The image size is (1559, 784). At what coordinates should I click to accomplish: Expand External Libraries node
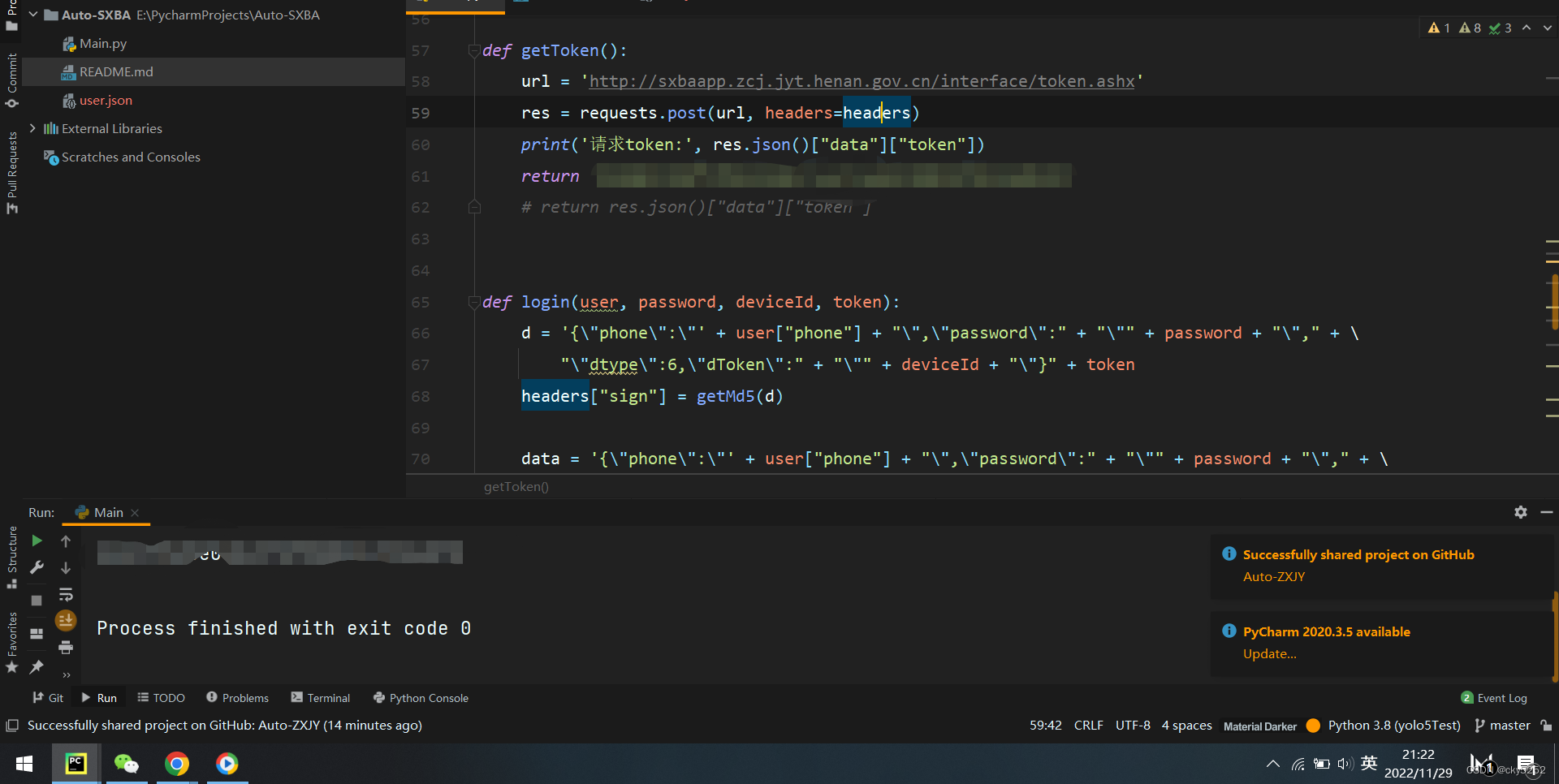pos(33,128)
